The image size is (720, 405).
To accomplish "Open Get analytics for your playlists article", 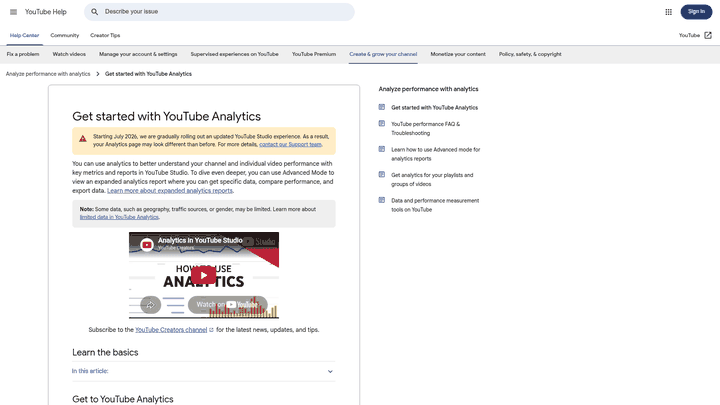I will [x=432, y=180].
